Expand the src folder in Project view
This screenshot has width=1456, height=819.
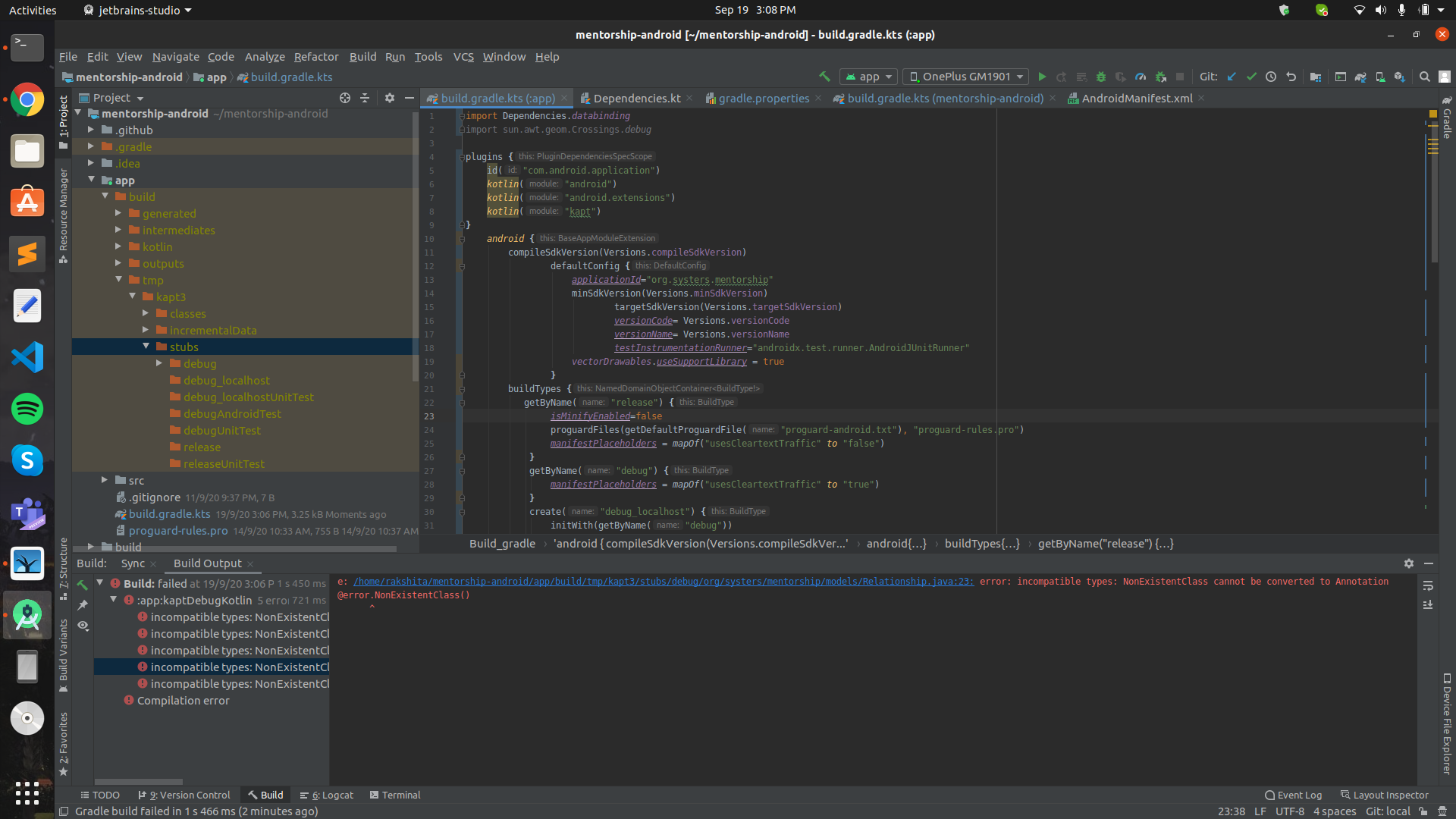point(104,480)
